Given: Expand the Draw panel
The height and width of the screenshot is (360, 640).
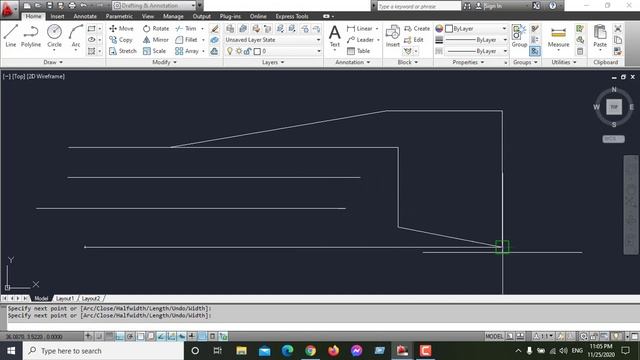Looking at the screenshot, I should pos(53,62).
